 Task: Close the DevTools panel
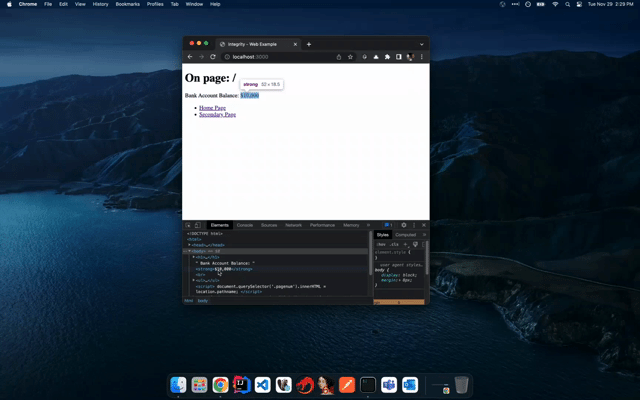(x=424, y=225)
